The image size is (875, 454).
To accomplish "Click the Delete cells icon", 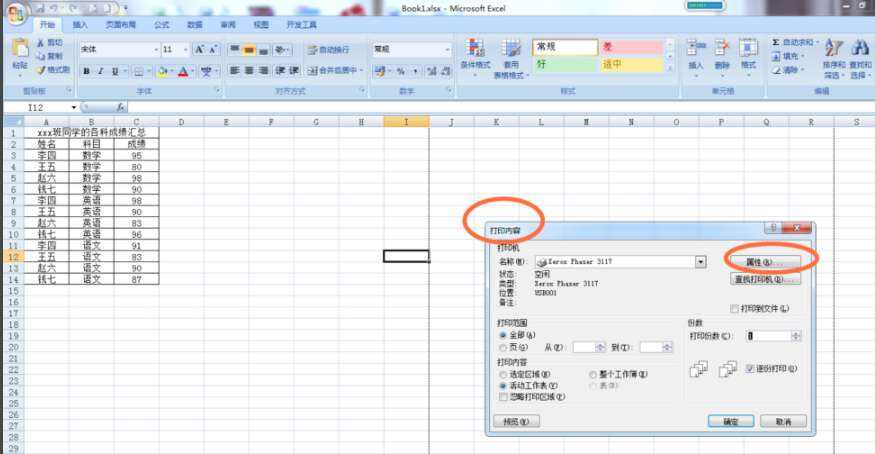I will point(722,49).
